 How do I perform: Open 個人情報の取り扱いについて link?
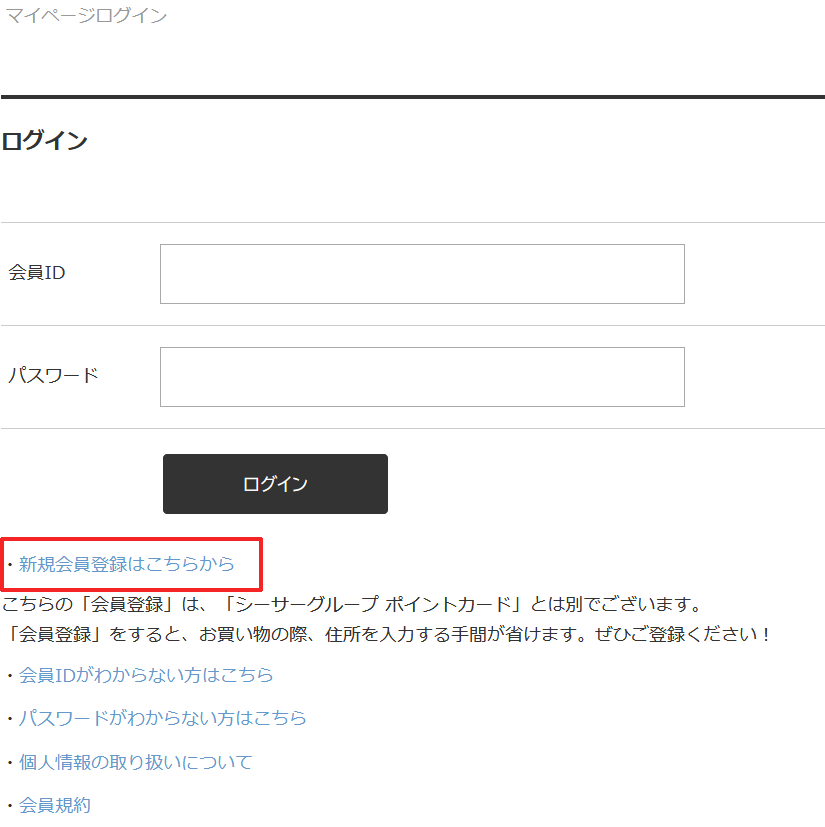click(135, 762)
